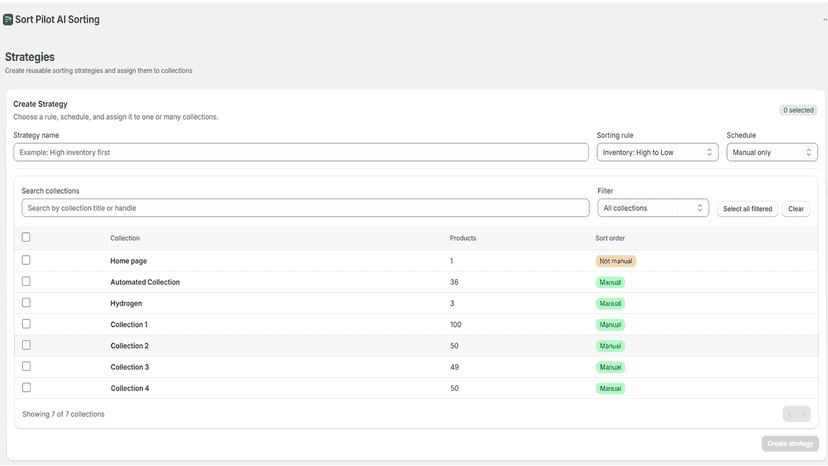Click the Create Strategy section heading
This screenshot has width=828, height=466.
pyautogui.click(x=40, y=104)
